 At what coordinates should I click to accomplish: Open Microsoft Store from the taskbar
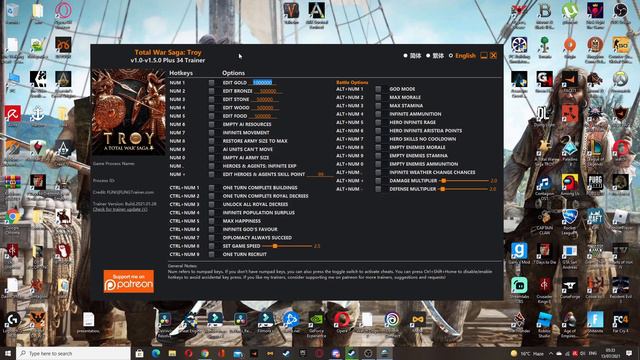pyautogui.click(x=139, y=353)
